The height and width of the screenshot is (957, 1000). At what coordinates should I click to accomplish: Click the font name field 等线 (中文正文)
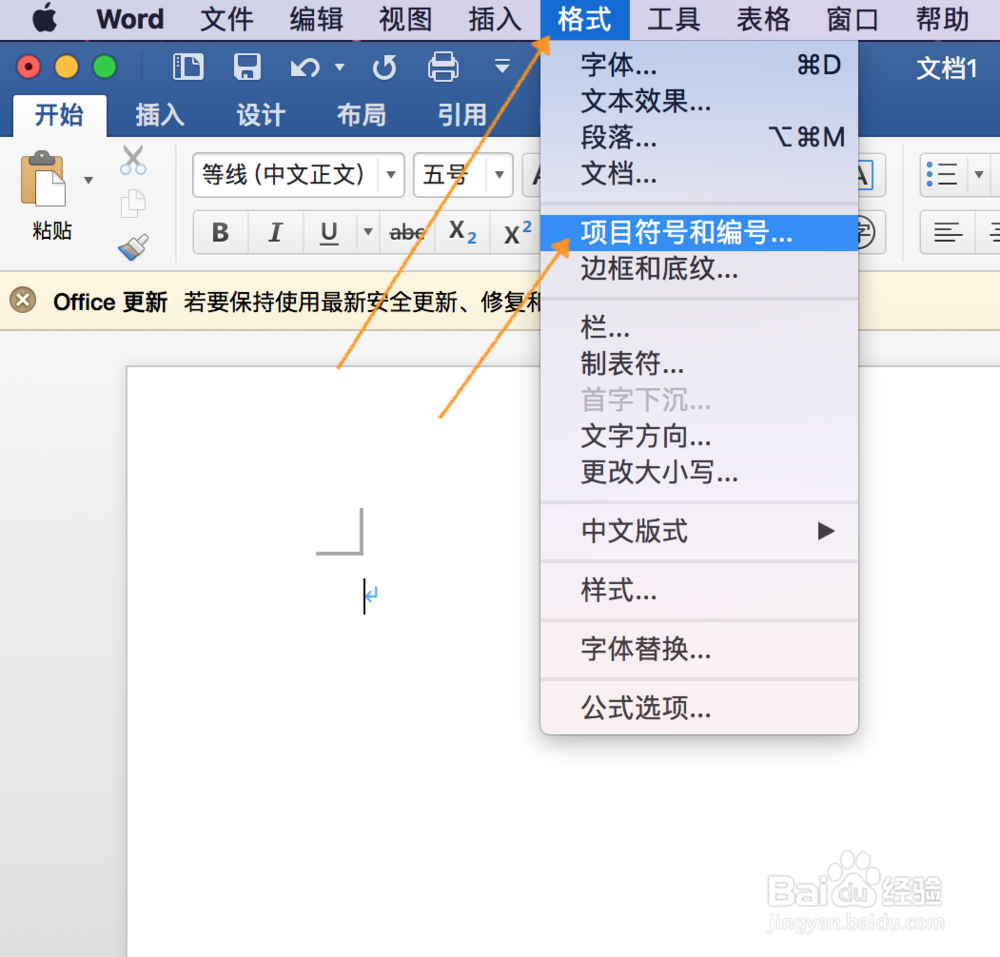285,175
